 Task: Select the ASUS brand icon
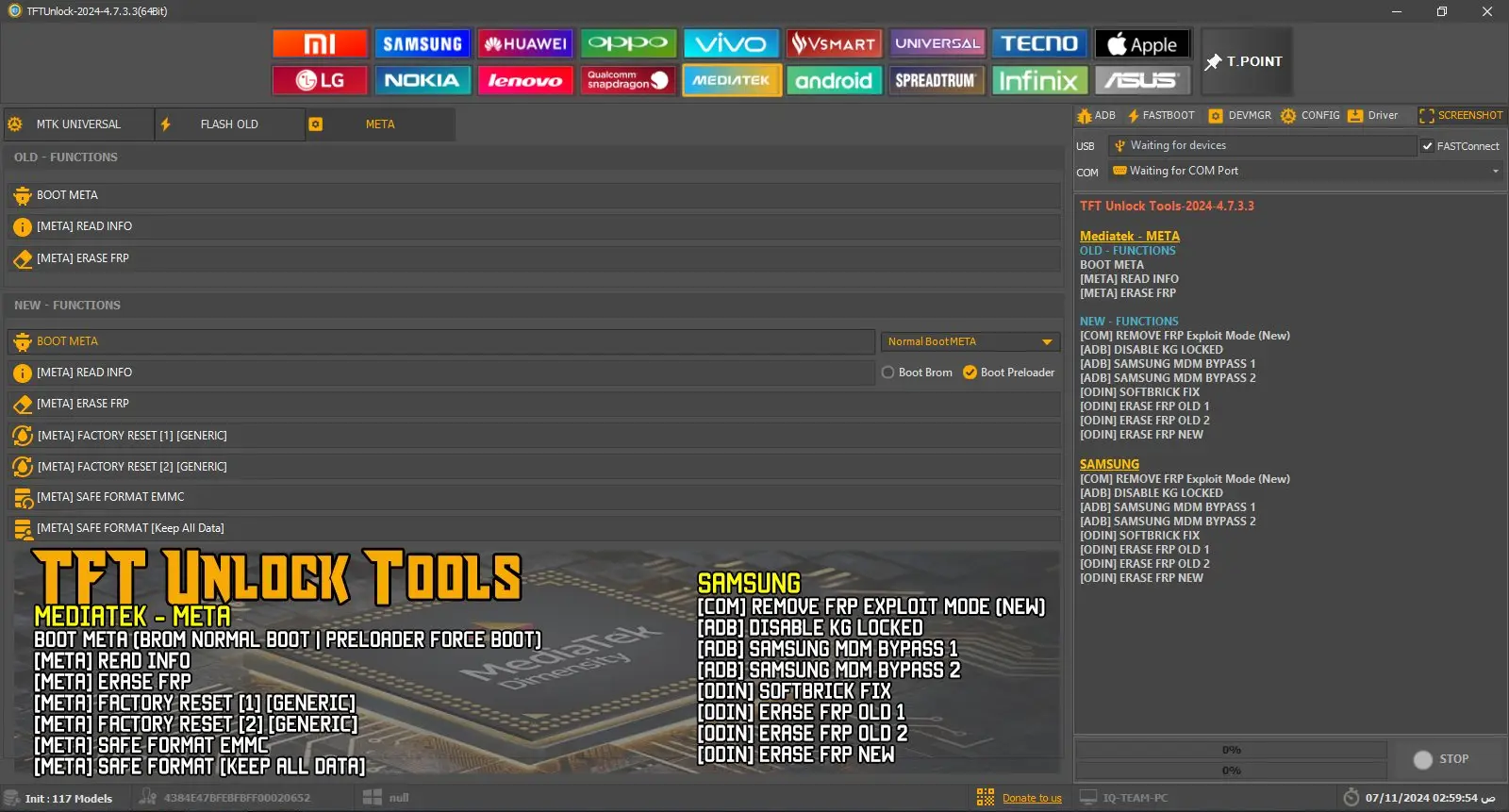(x=1142, y=80)
